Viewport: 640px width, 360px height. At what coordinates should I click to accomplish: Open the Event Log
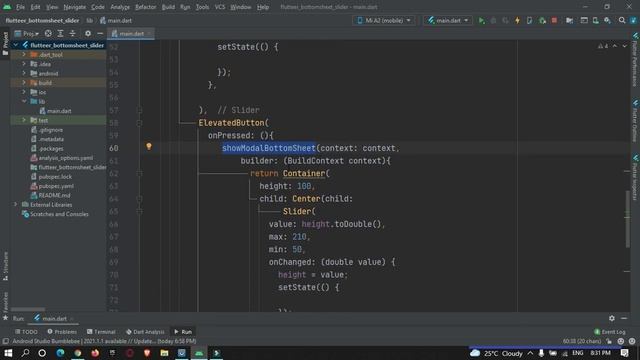click(x=610, y=332)
